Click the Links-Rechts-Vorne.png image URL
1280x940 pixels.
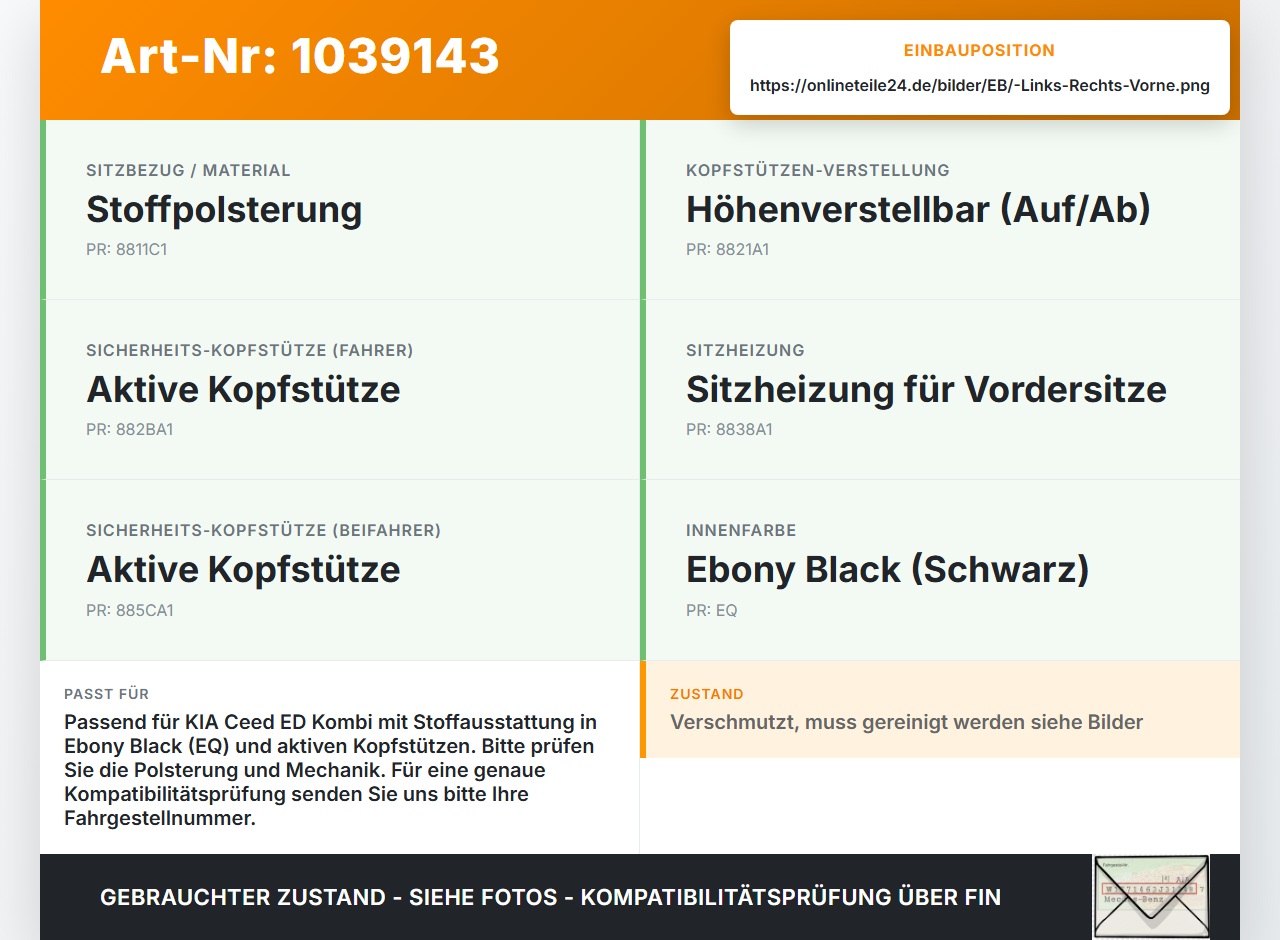(x=980, y=85)
